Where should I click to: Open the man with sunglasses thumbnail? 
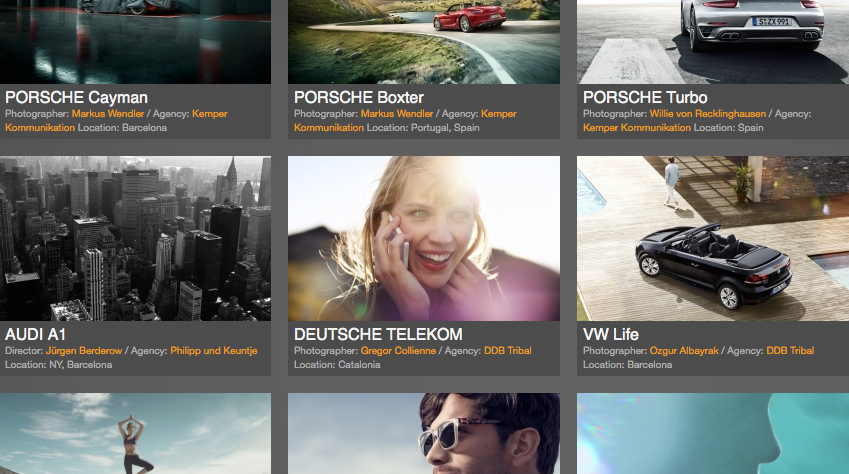(424, 433)
